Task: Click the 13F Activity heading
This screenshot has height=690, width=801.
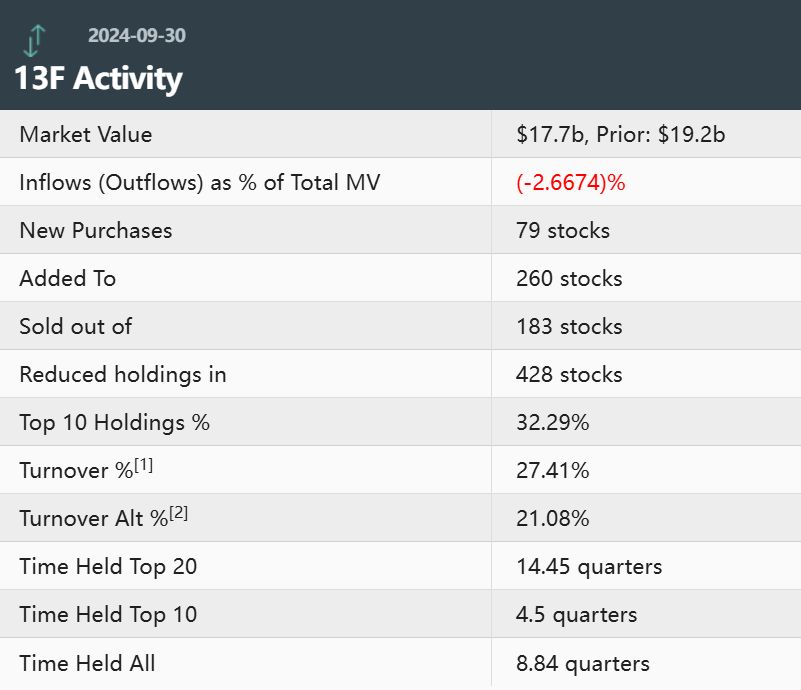Action: pos(98,78)
